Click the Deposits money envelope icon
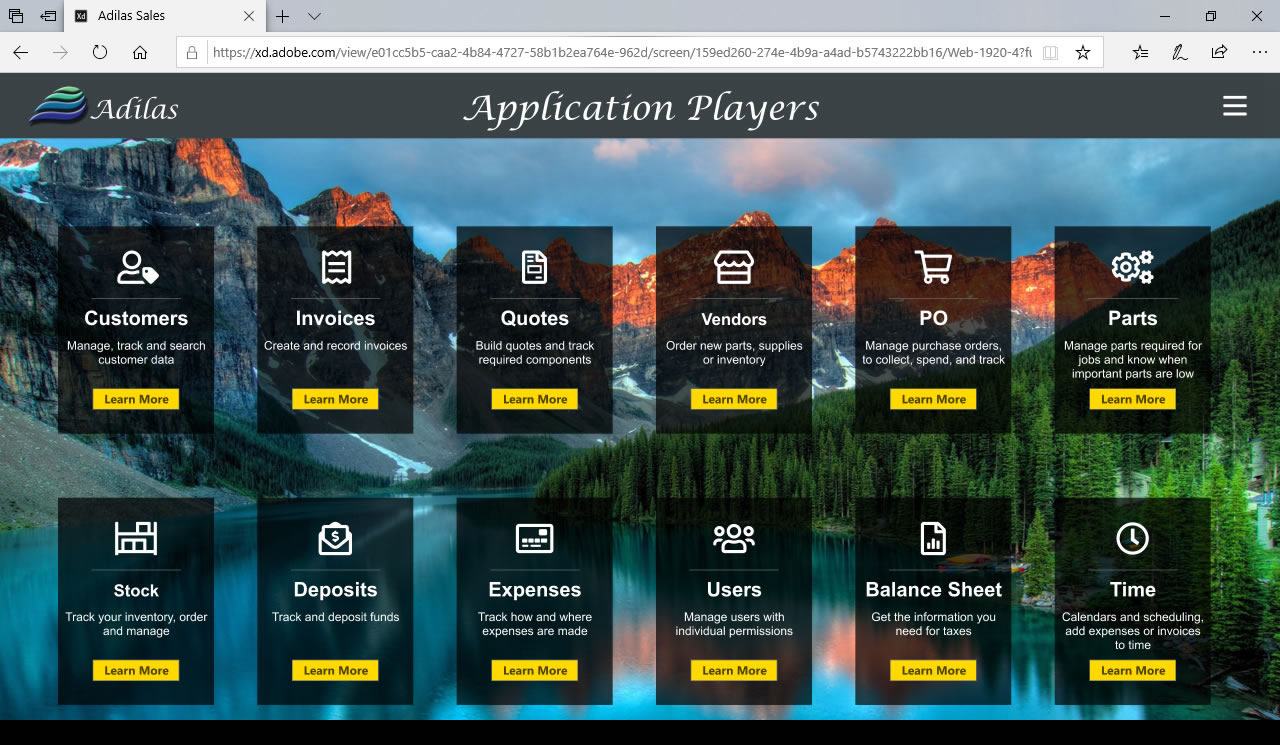Viewport: 1280px width, 745px height. pos(335,539)
